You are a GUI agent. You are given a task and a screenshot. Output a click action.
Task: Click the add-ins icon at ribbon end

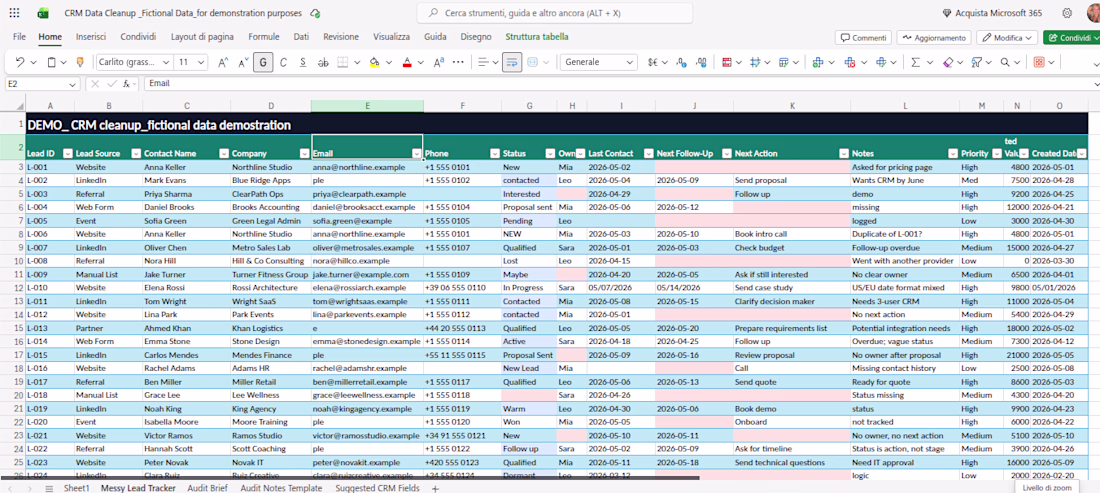[1040, 62]
